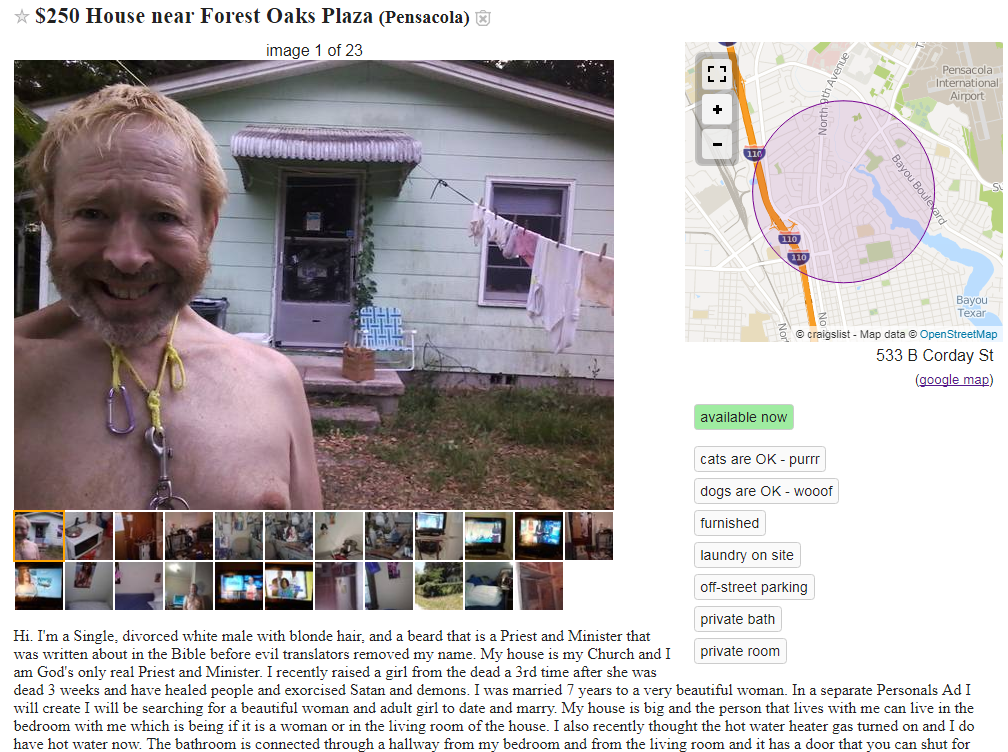Open the green yard thumbnail
The image size is (1008, 752).
coord(438,586)
